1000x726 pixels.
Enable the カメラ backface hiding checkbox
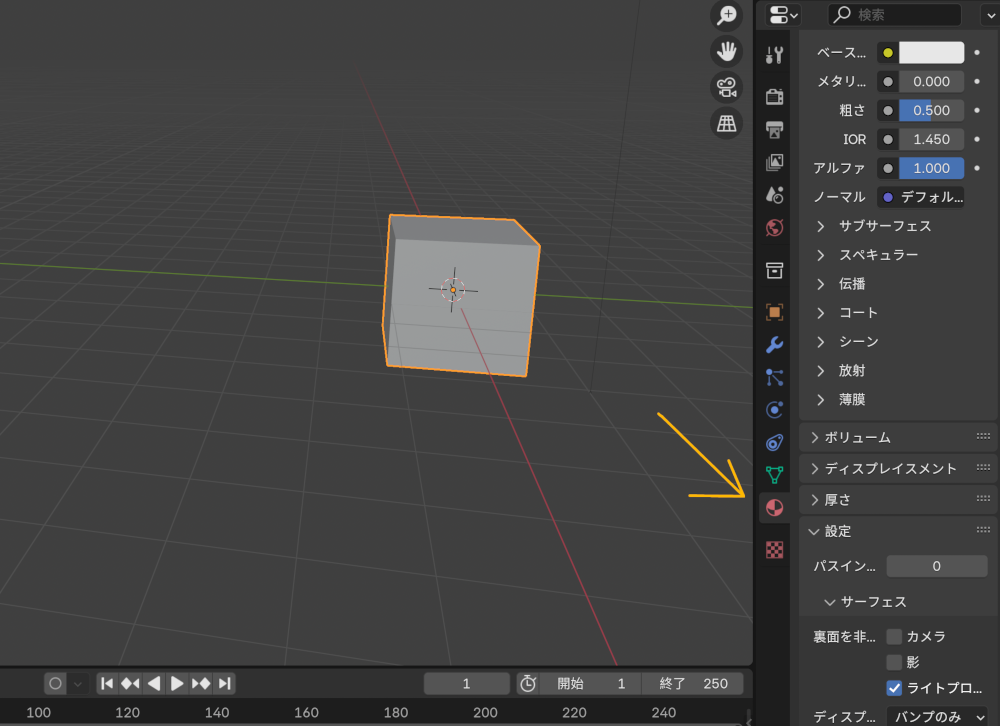coord(896,636)
